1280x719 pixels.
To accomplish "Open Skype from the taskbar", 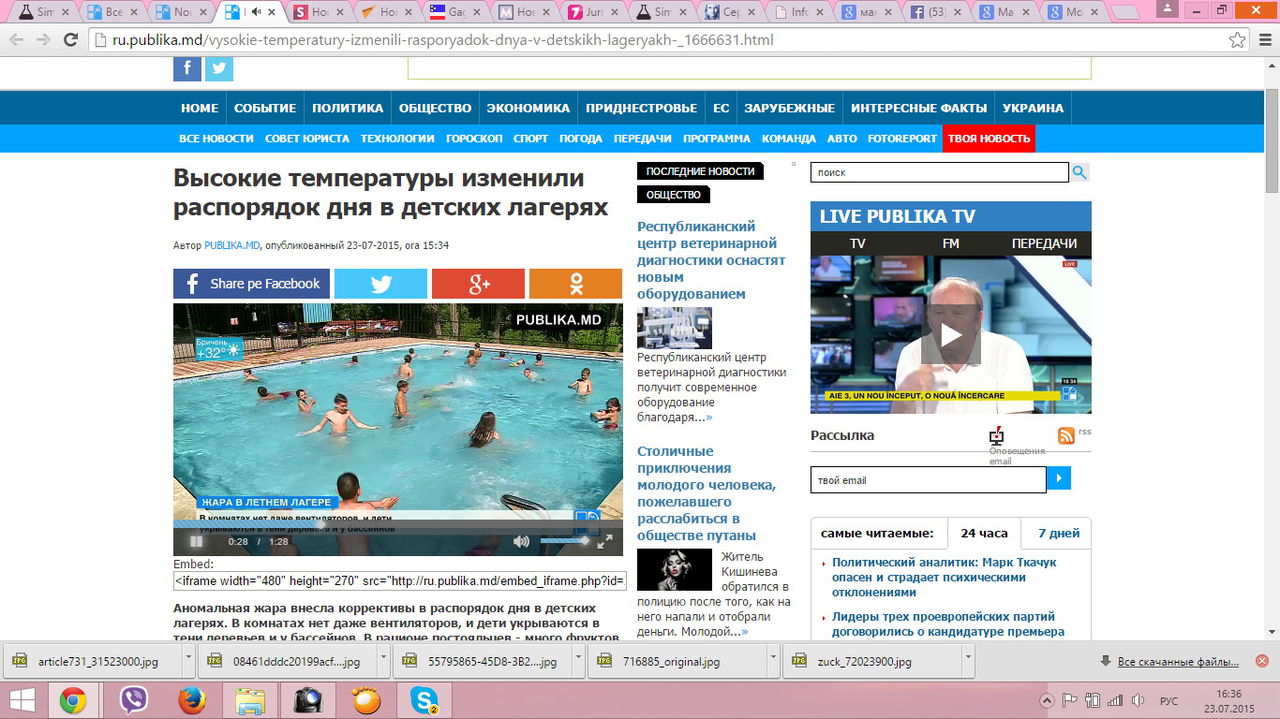I will pos(425,700).
